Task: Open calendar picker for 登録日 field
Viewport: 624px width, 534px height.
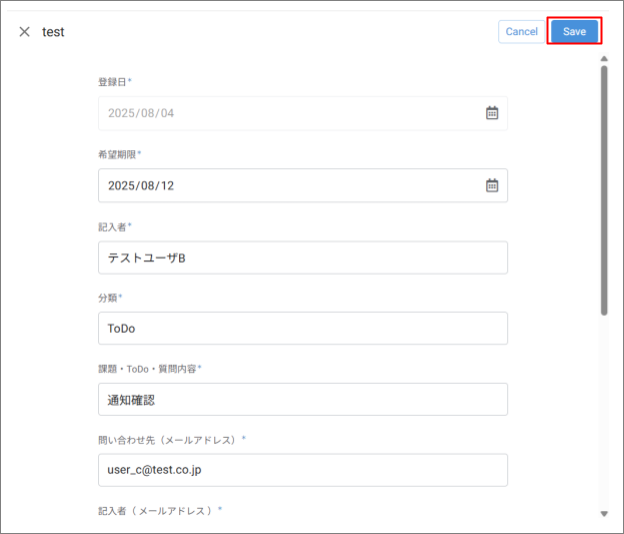Action: click(x=492, y=113)
